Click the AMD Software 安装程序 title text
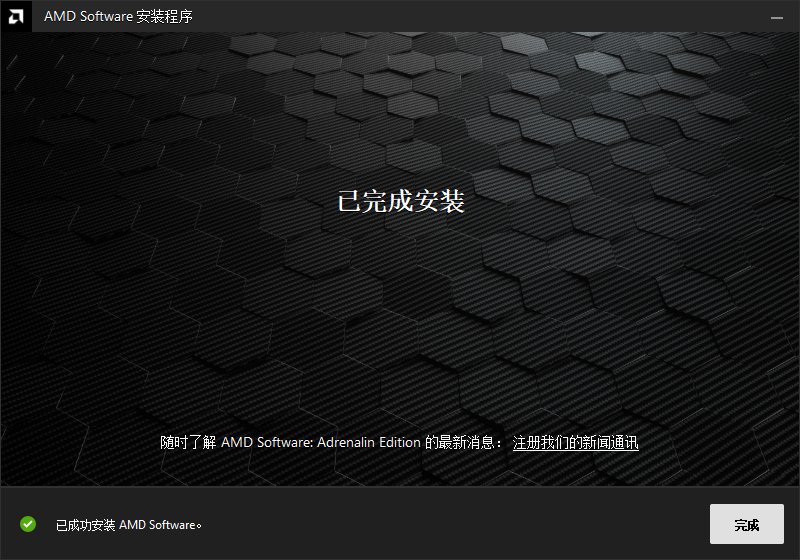The height and width of the screenshot is (560, 800). point(118,16)
